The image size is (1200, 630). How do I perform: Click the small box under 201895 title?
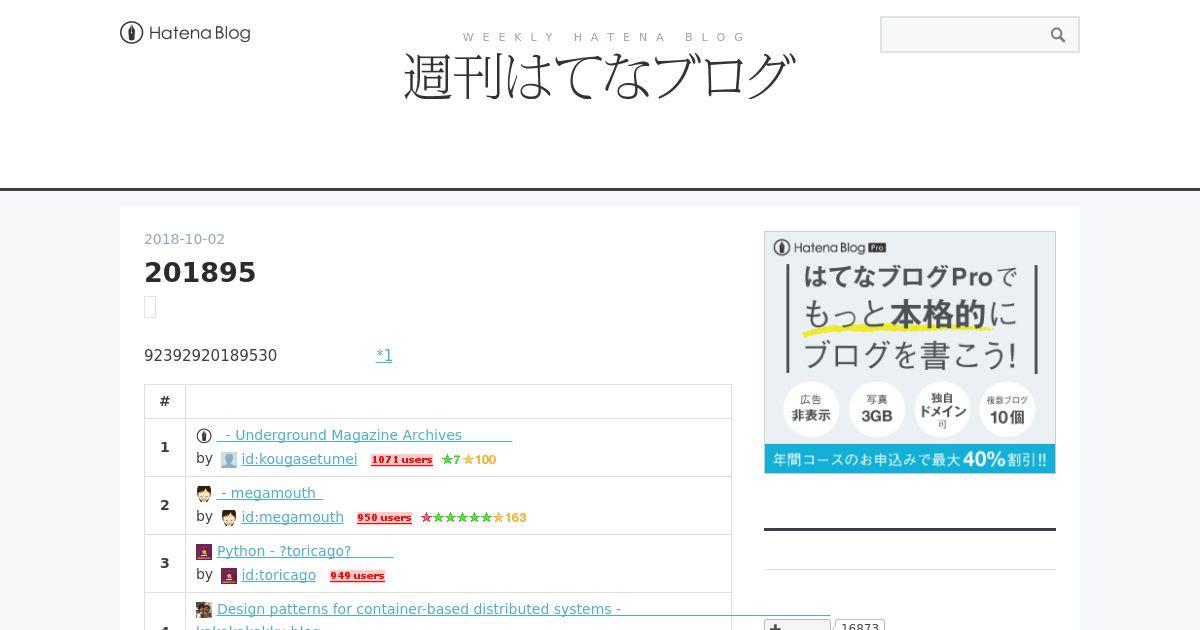pos(150,307)
